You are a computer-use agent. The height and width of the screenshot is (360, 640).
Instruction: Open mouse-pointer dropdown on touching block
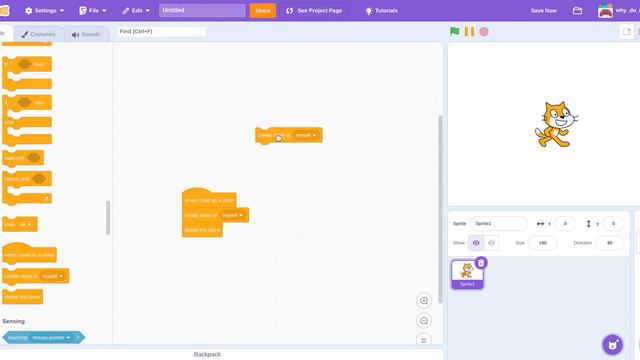click(51, 338)
